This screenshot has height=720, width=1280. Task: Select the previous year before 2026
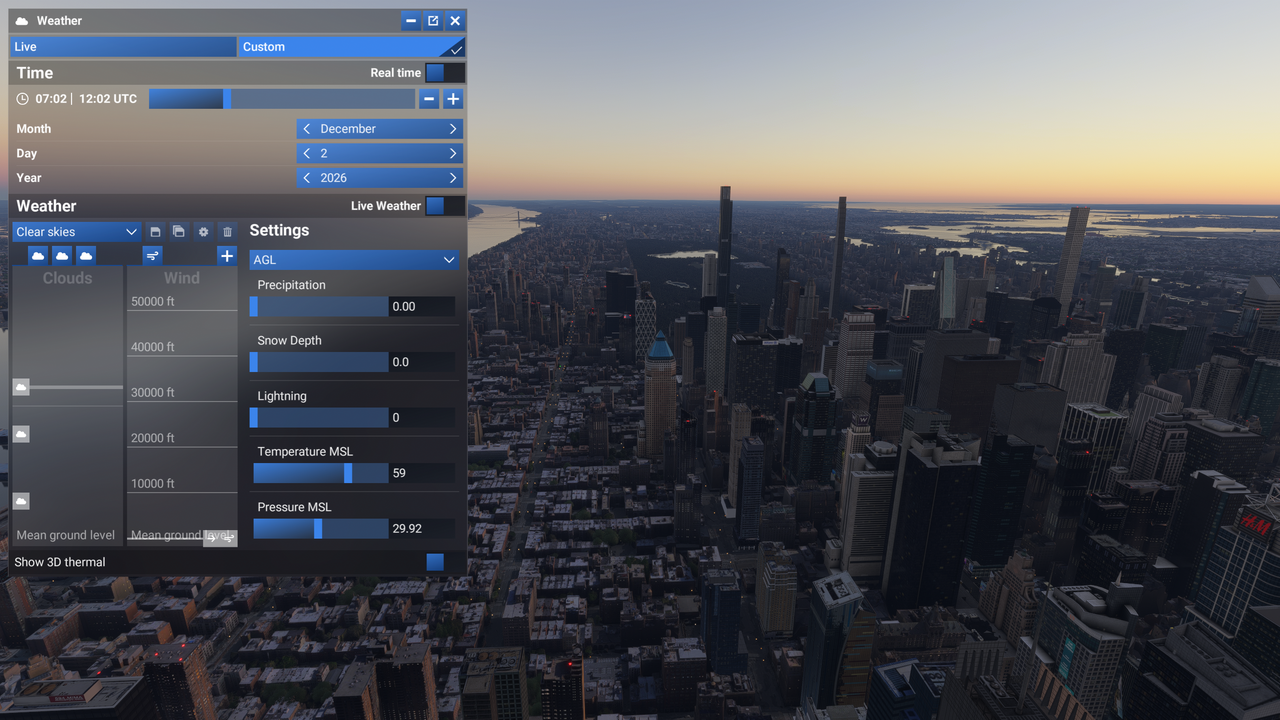(x=307, y=178)
